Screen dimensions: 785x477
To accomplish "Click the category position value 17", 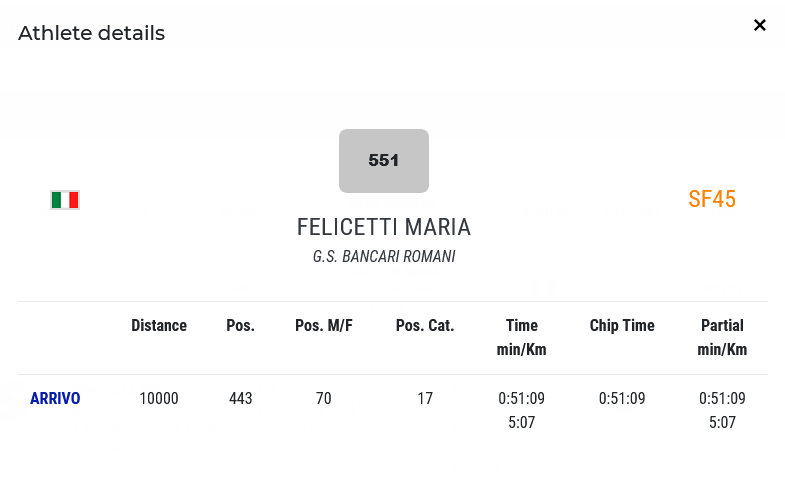I will point(425,399).
